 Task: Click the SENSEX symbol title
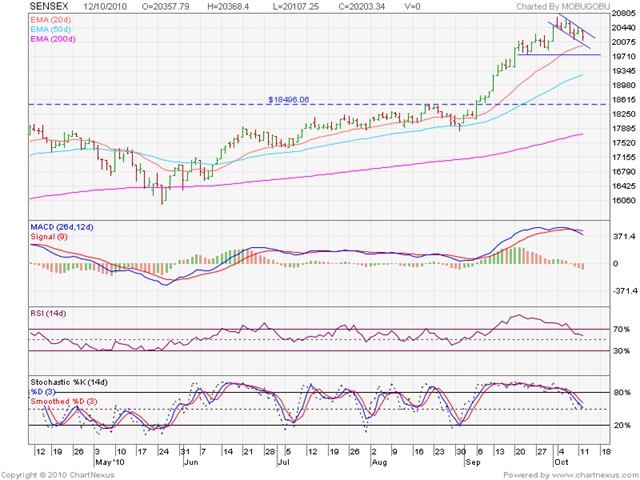click(49, 7)
